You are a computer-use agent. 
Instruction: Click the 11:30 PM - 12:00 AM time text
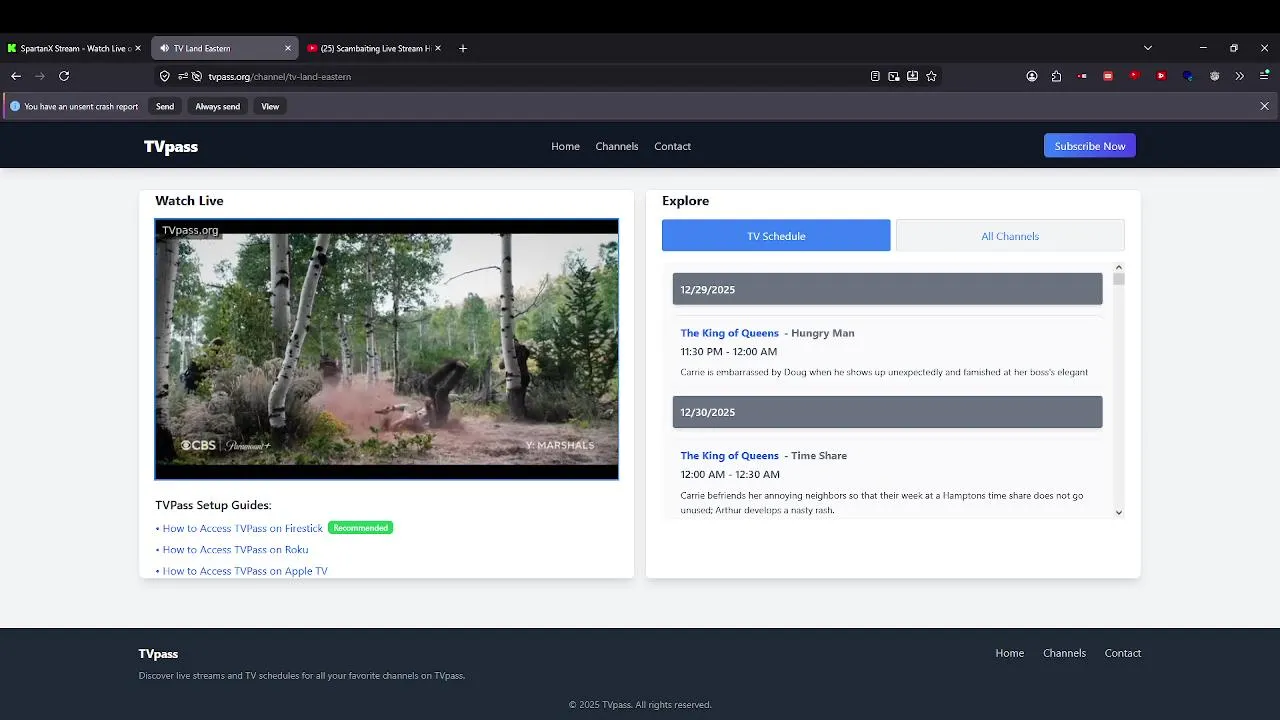[x=728, y=352]
